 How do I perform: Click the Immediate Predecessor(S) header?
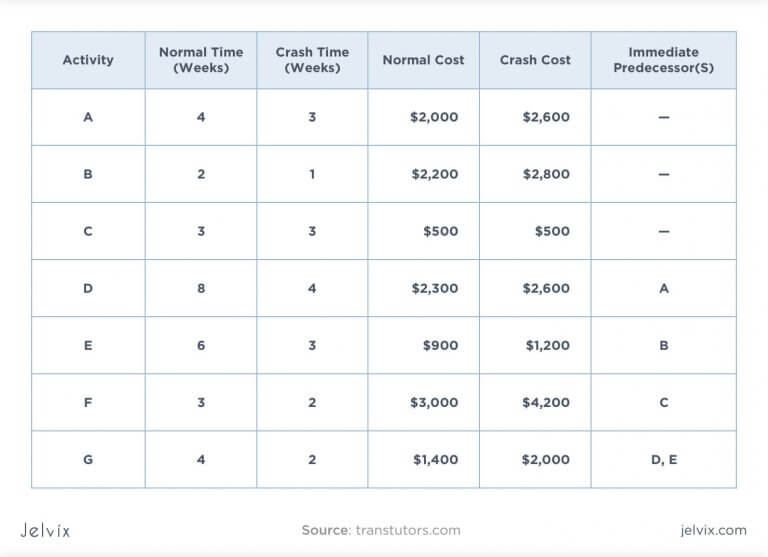coord(663,60)
